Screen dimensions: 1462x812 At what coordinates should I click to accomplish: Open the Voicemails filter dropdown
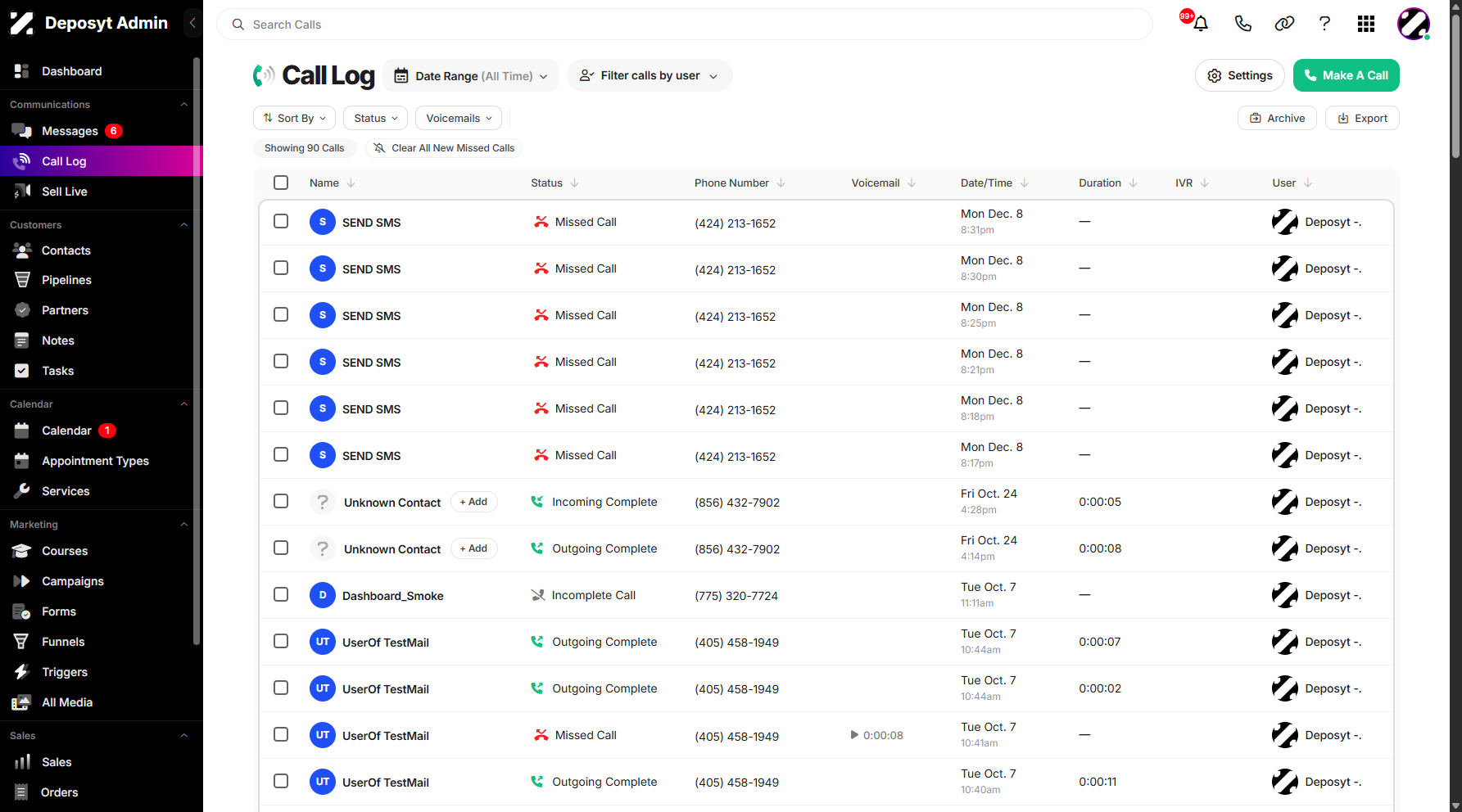459,118
